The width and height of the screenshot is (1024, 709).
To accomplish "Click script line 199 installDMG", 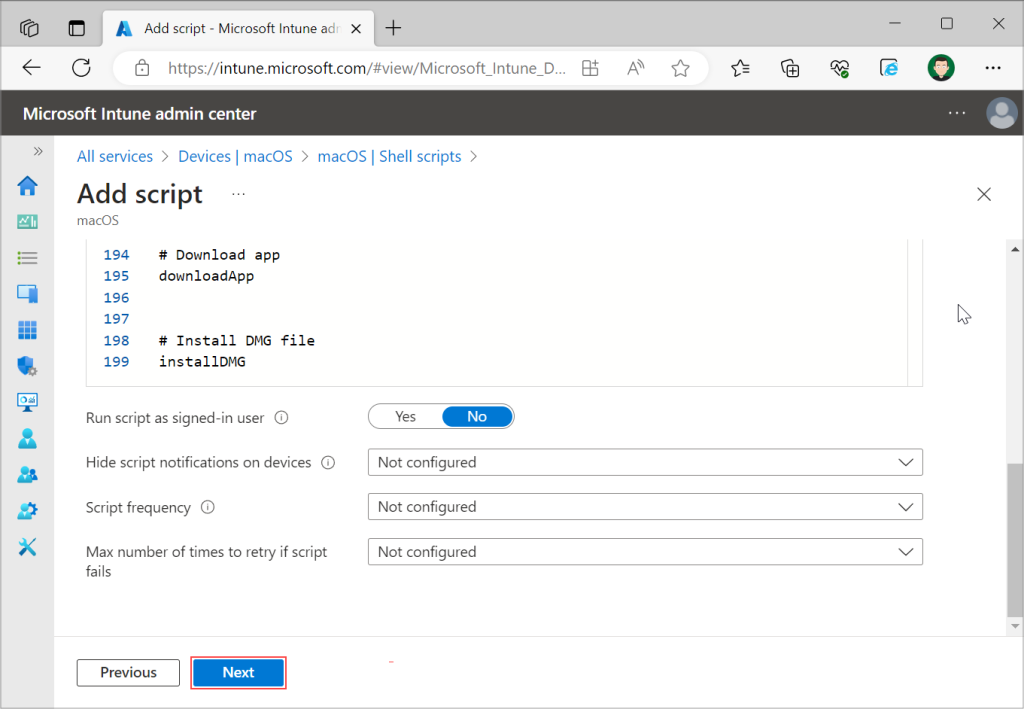I will point(202,362).
